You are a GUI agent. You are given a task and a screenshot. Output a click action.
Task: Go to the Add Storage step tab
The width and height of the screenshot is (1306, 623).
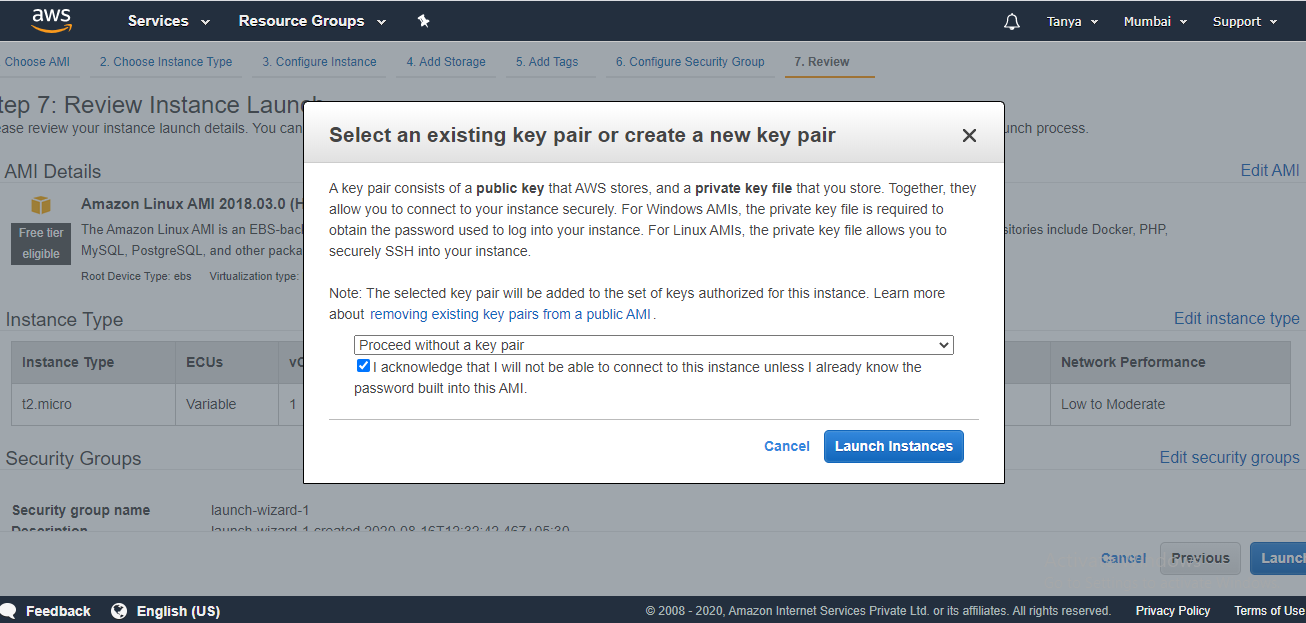(446, 62)
